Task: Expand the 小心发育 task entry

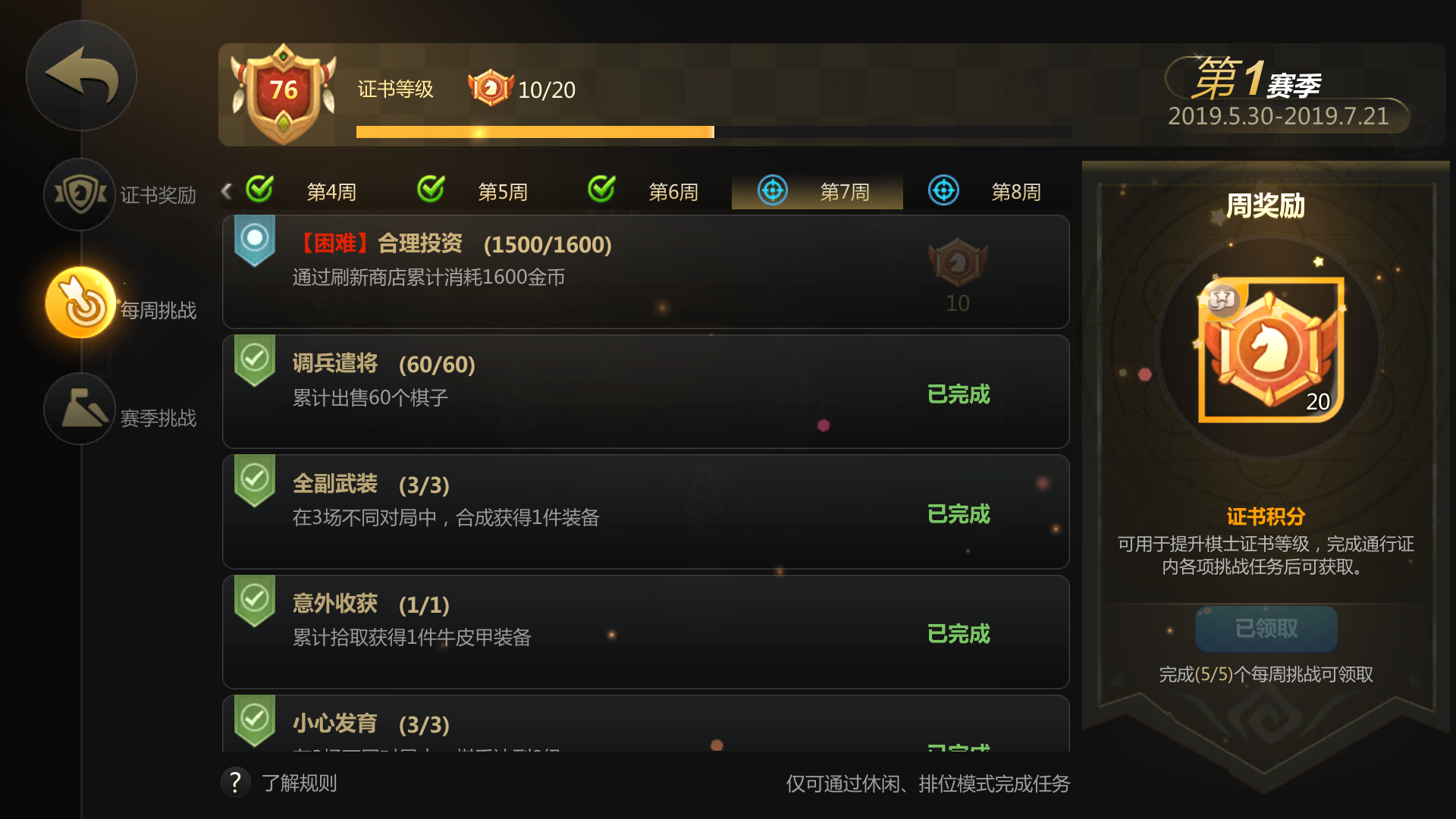Action: click(645, 723)
